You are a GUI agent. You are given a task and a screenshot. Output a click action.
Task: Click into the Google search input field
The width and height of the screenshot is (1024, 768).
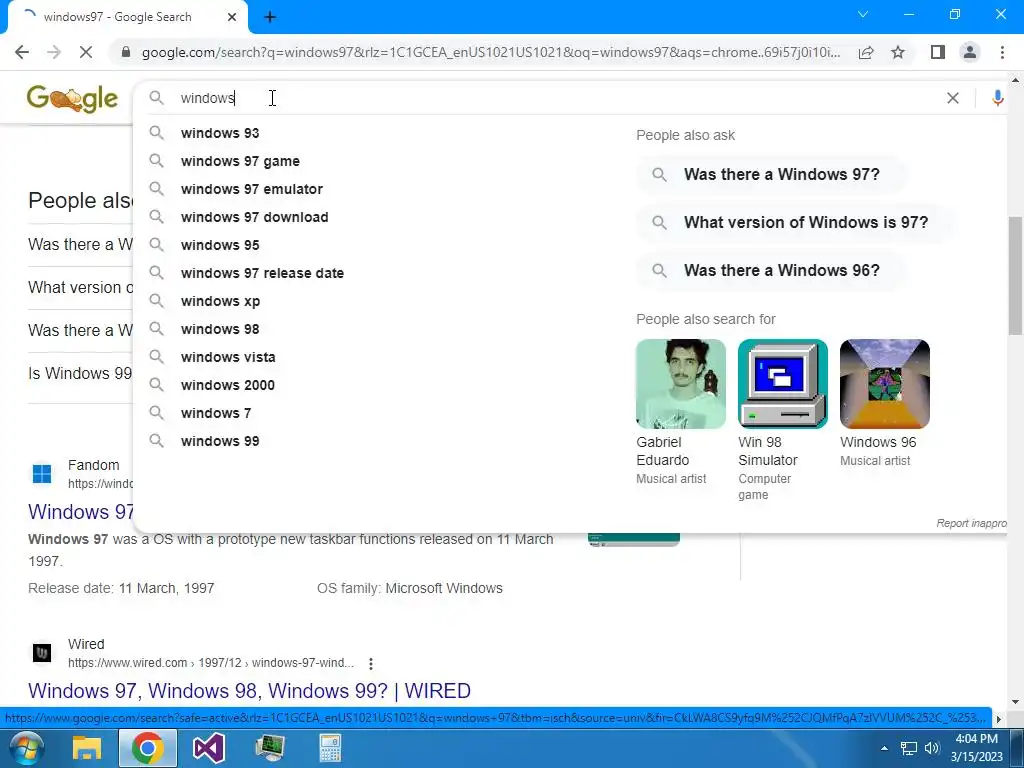(555, 98)
